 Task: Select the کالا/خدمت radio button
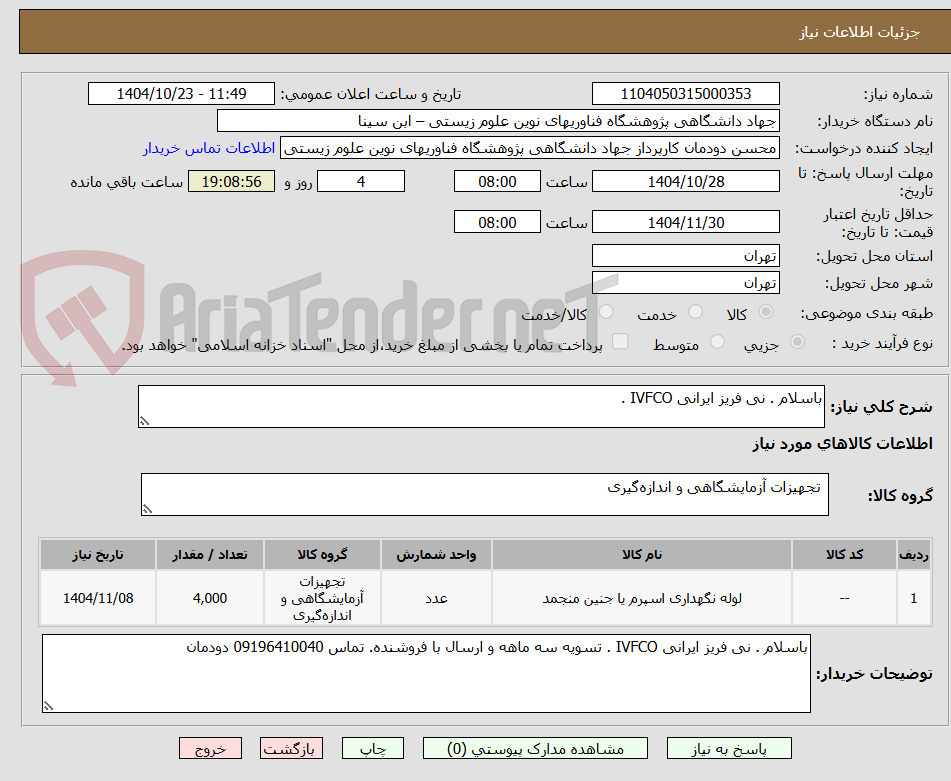coord(606,312)
